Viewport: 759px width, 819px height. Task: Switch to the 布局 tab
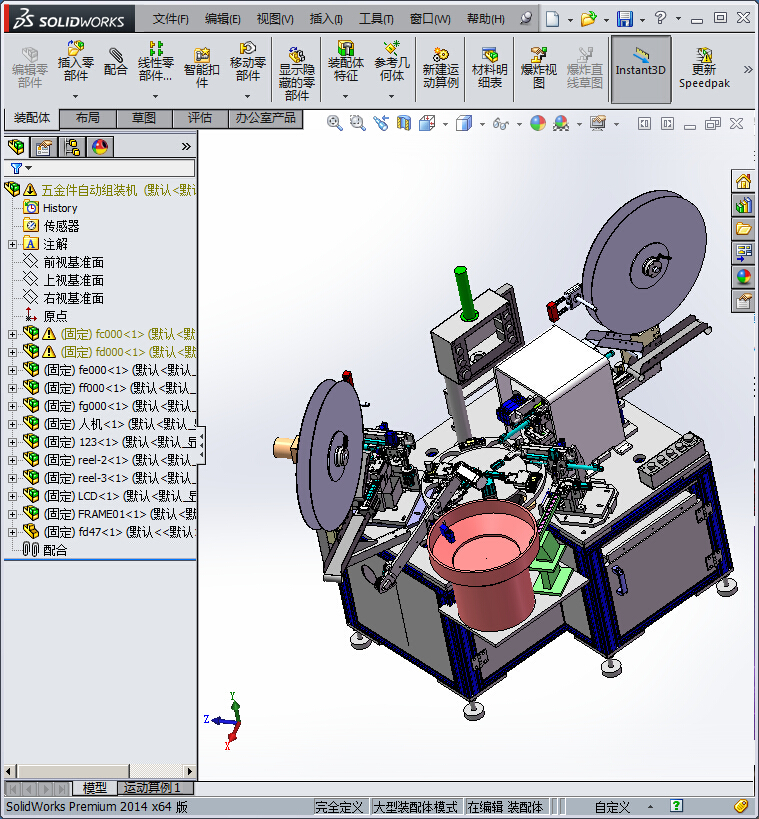[87, 118]
